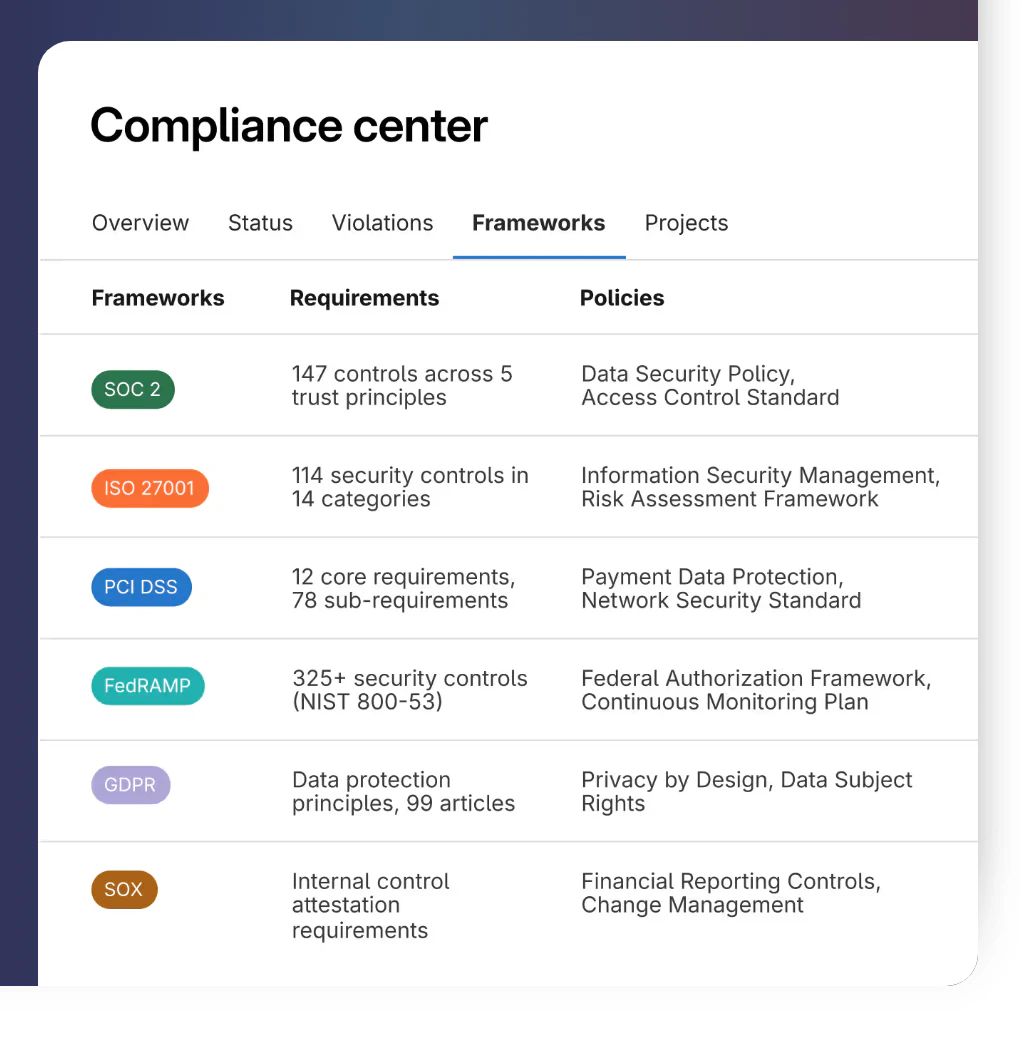Viewport: 1036px width, 1060px height.
Task: Open SOC 2 Data Security Policy text
Action: pyautogui.click(x=687, y=374)
